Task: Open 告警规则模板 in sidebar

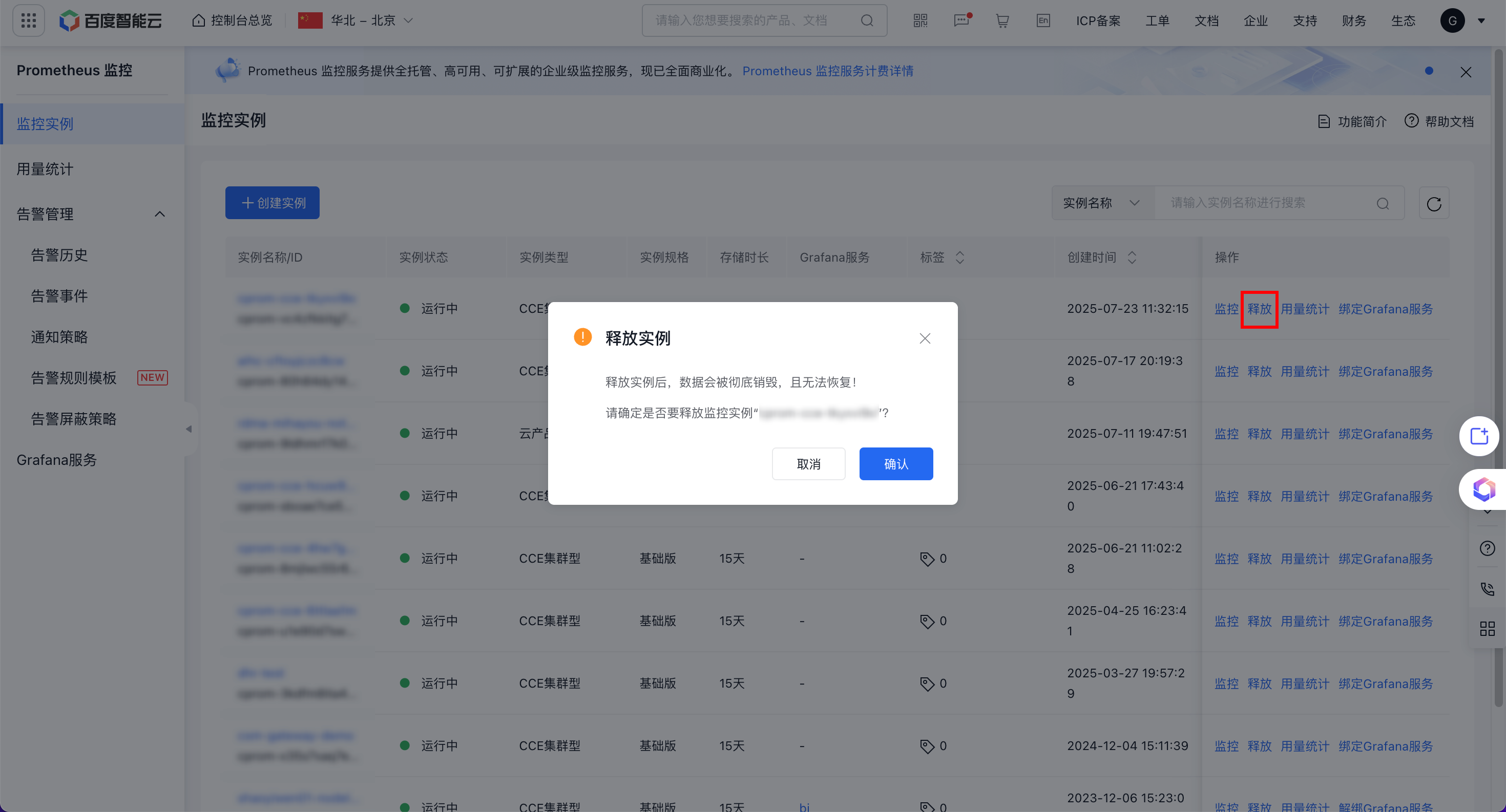Action: click(74, 377)
